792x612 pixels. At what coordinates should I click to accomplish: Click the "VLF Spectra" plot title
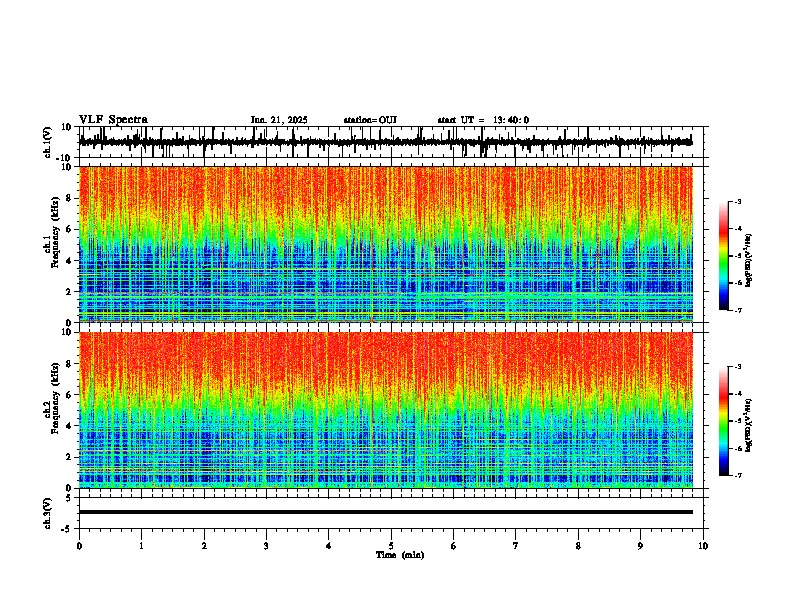point(113,120)
